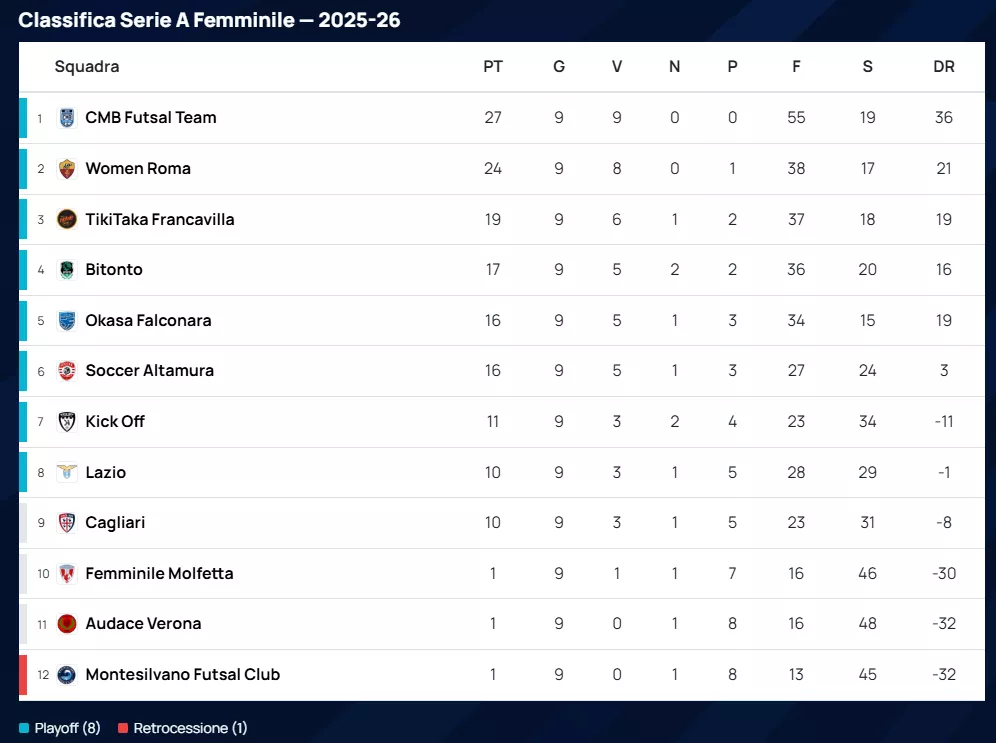The width and height of the screenshot is (996, 743).
Task: Click the red Retrocessione legend swatch
Action: click(x=123, y=728)
